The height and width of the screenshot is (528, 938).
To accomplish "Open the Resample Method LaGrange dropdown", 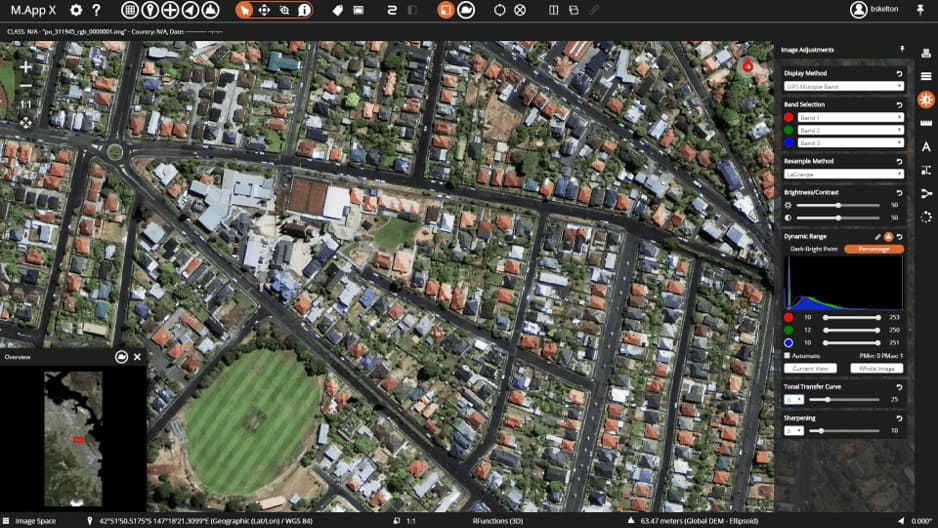I will point(843,174).
